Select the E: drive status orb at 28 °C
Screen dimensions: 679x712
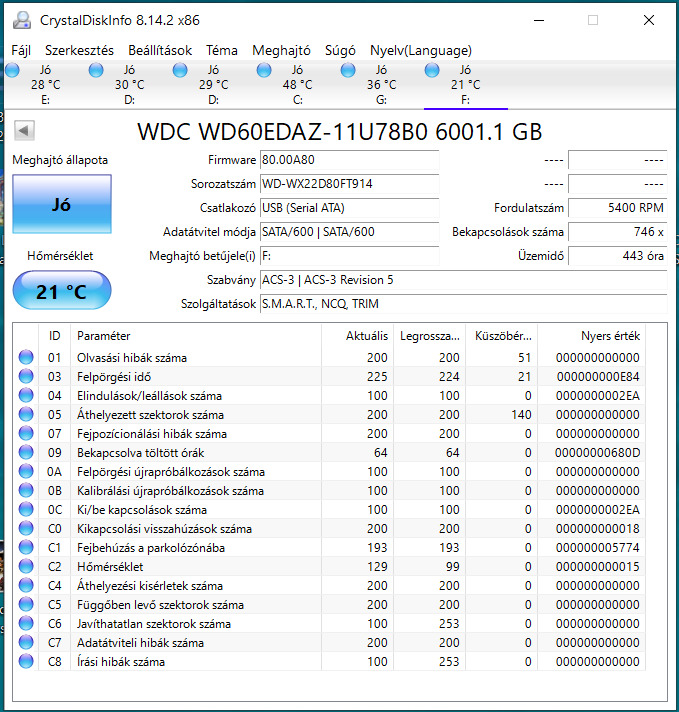tap(12, 70)
